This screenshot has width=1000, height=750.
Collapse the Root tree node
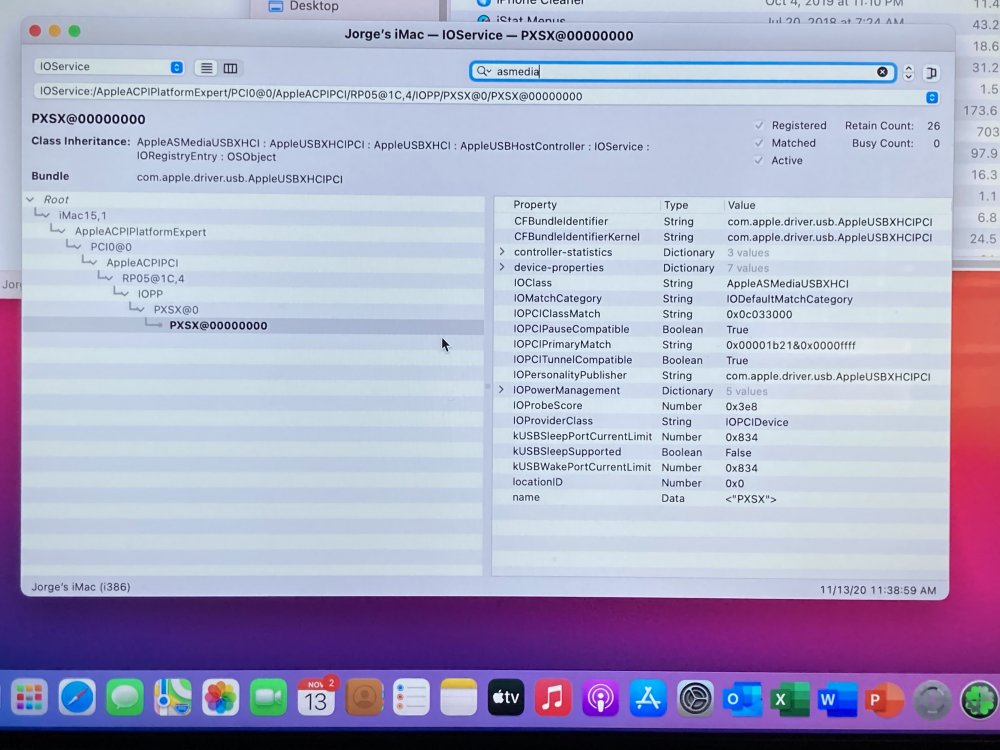click(31, 200)
